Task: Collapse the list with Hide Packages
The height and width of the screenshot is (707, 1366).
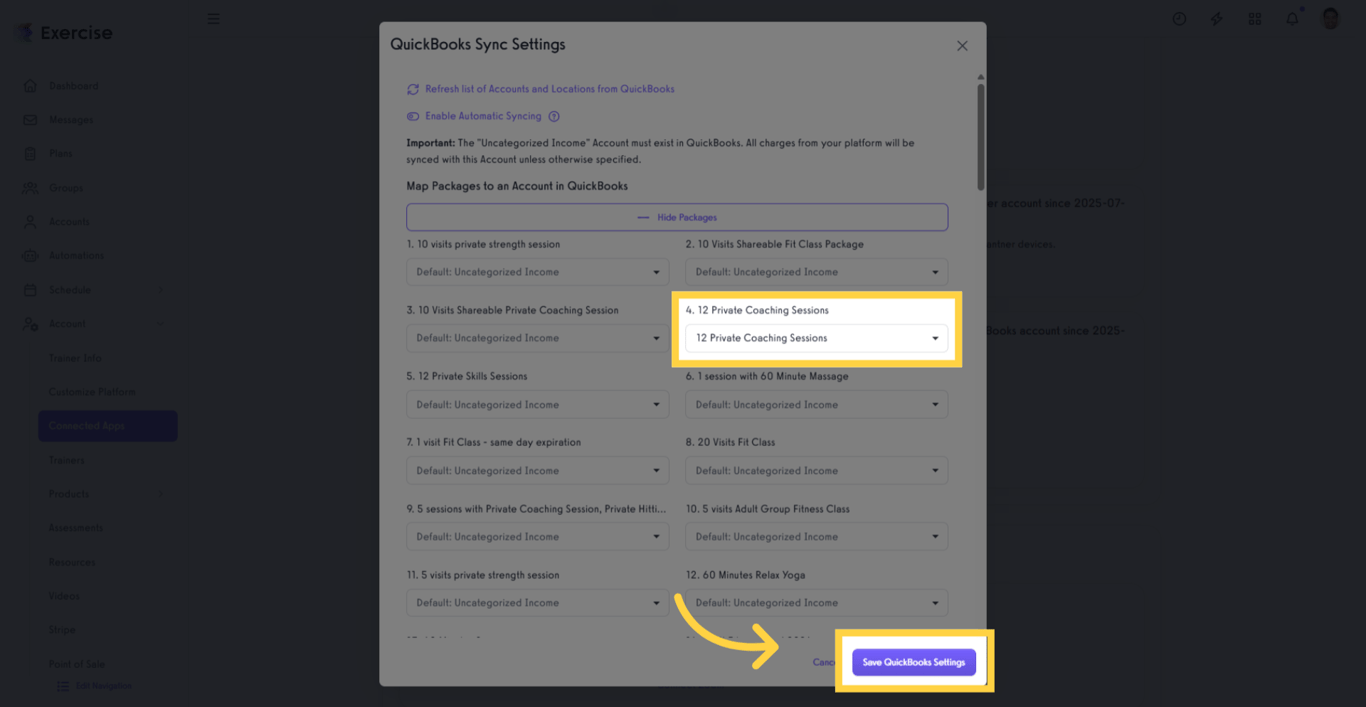Action: (677, 217)
